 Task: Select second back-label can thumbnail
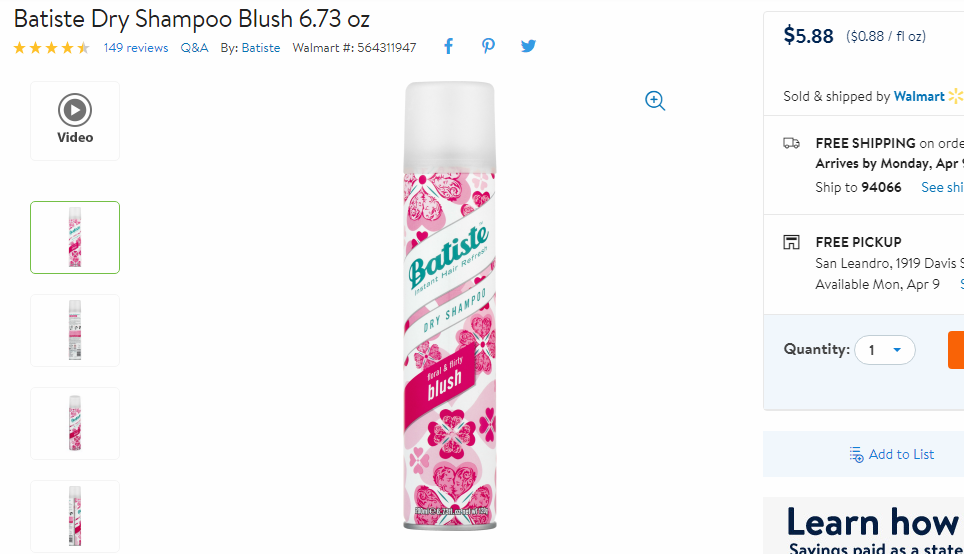tap(75, 330)
